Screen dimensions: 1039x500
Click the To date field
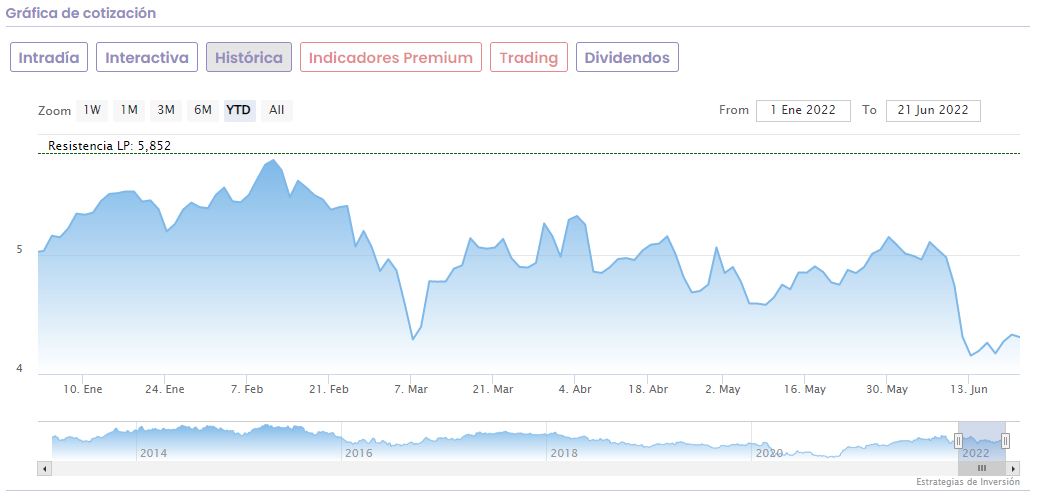933,110
